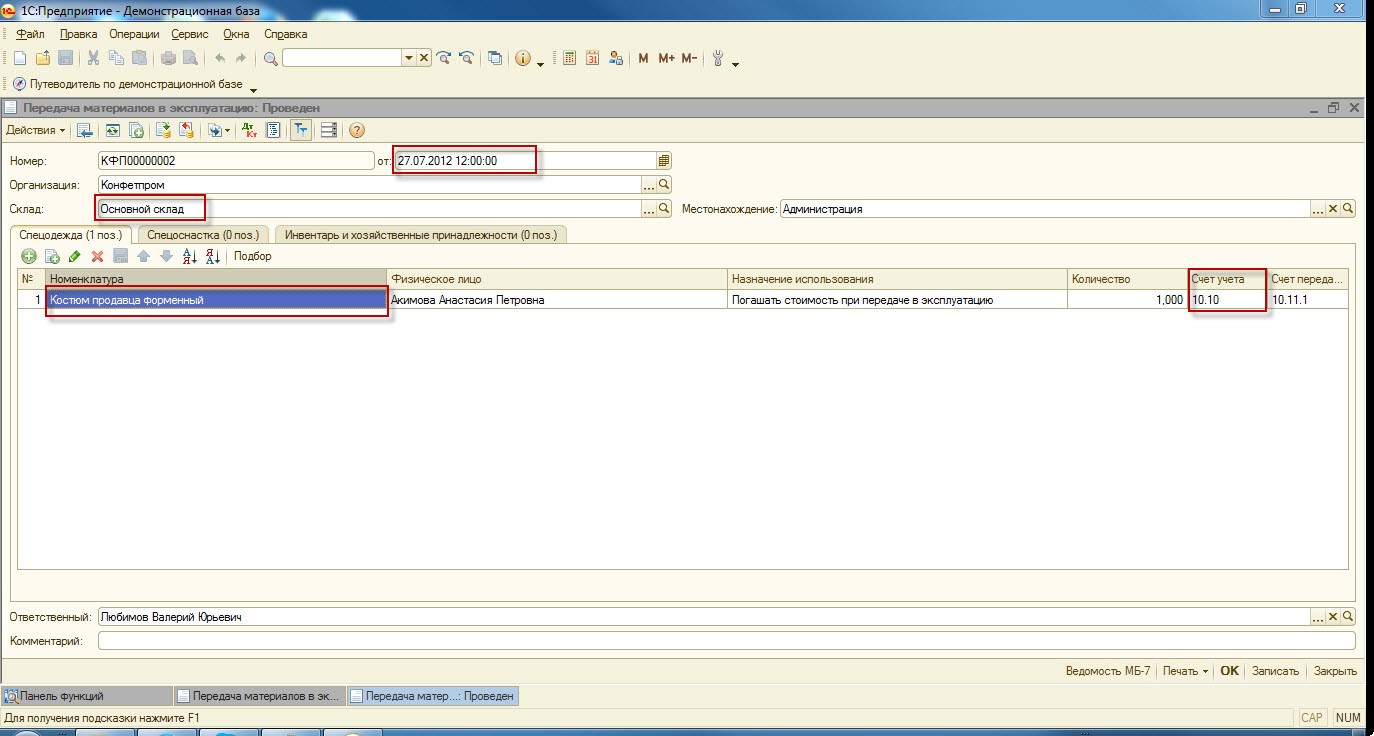Click the Ведомость МБ-7 button
1374x736 pixels.
[1108, 671]
